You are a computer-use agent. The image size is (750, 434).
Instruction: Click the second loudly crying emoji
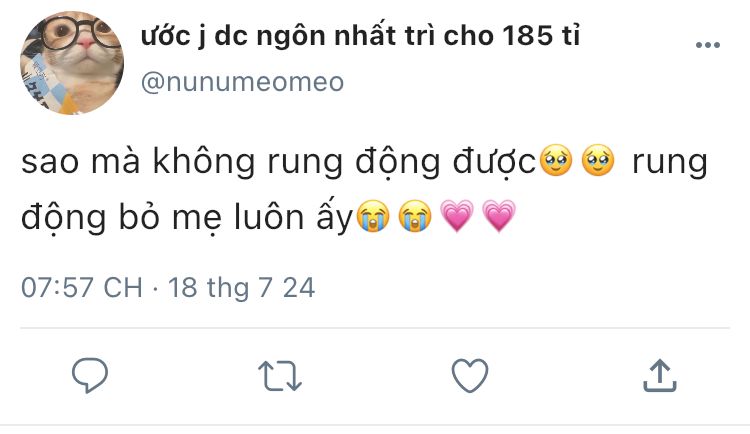click(415, 216)
